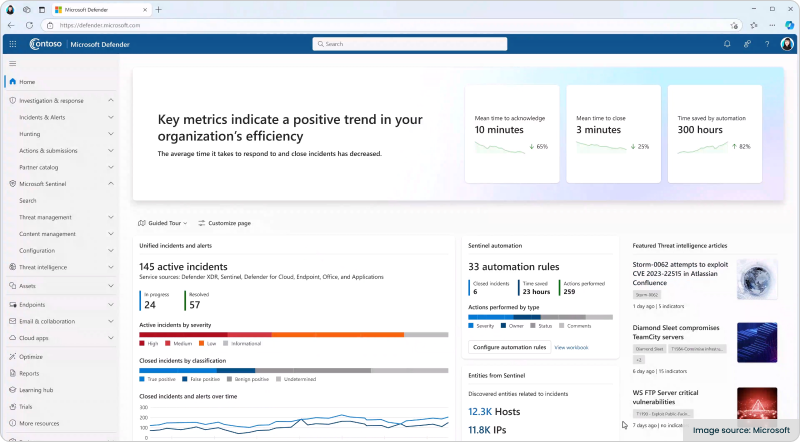Click the Email & collaboration envelope icon
800x442 pixels.
point(13,321)
